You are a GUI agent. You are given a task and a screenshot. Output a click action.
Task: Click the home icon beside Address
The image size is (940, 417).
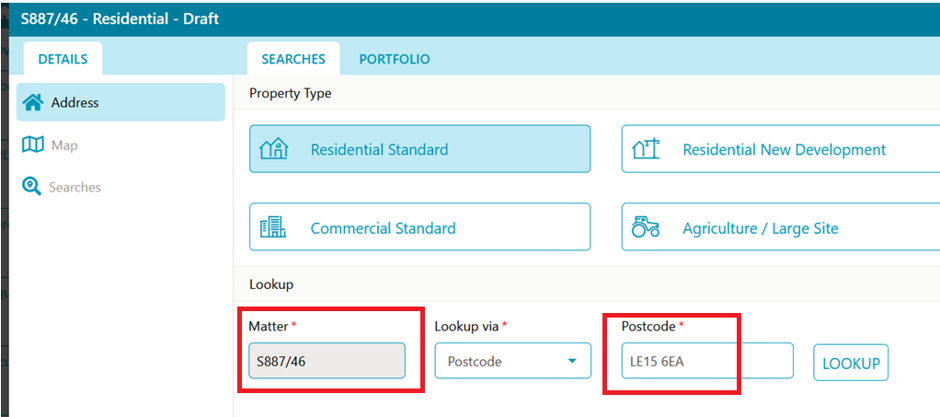click(33, 102)
